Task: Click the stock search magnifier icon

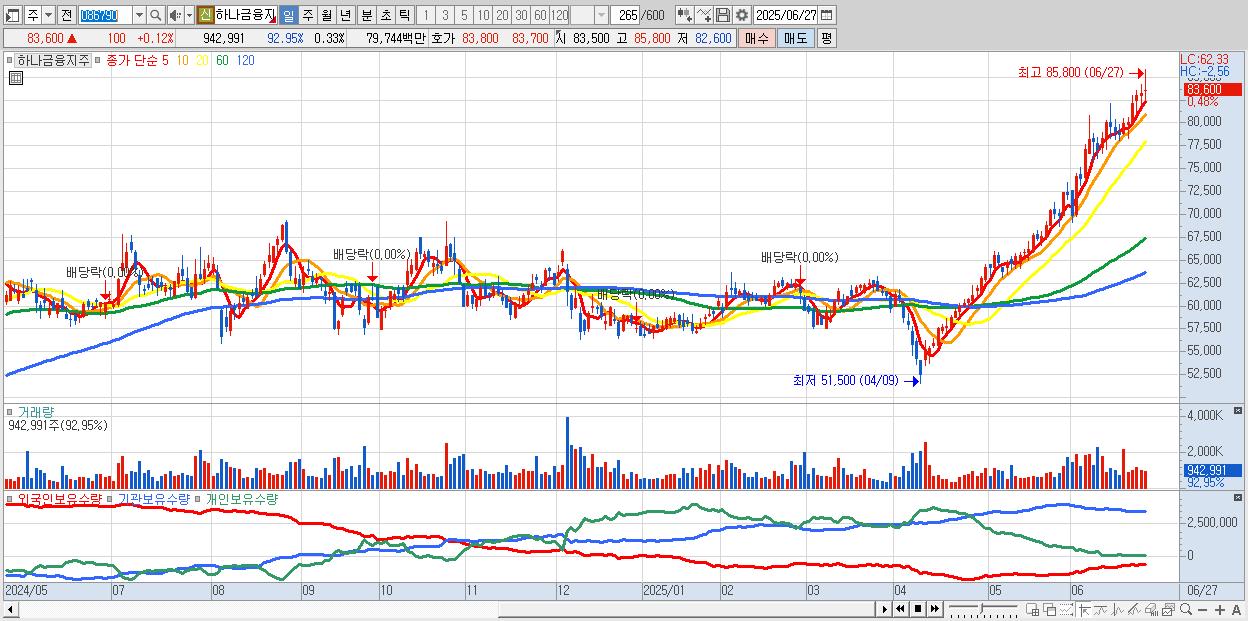Action: point(156,15)
